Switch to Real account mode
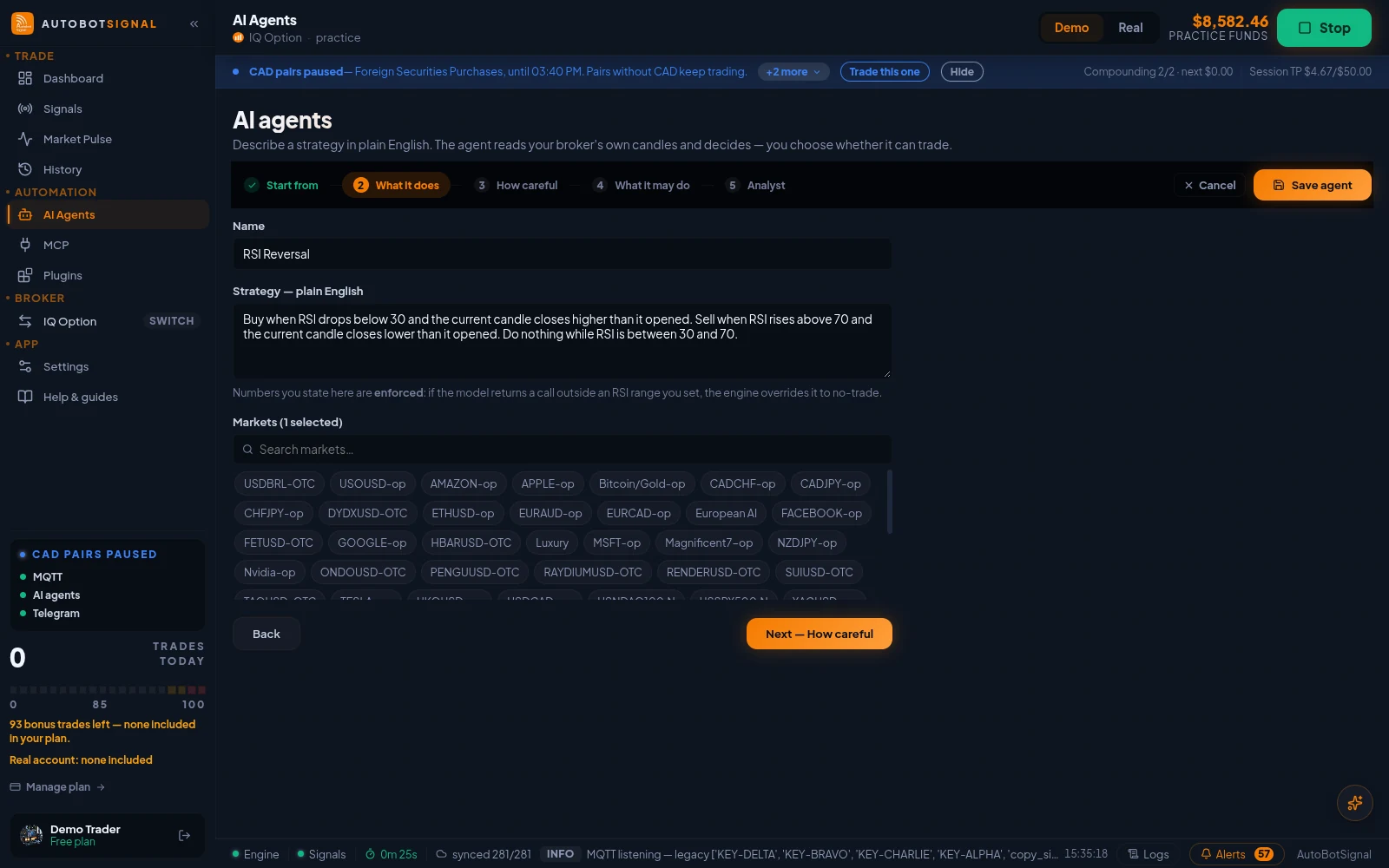Screen dimensions: 1389x868 [x=1130, y=28]
